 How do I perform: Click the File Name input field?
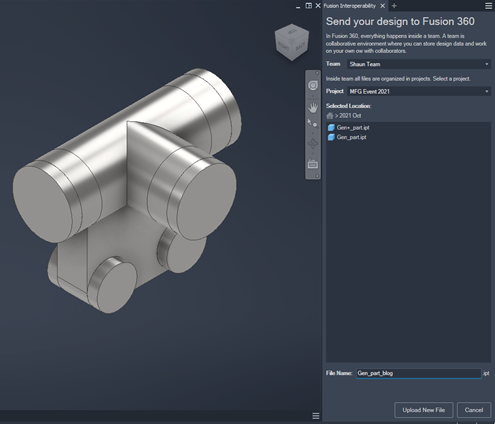419,373
